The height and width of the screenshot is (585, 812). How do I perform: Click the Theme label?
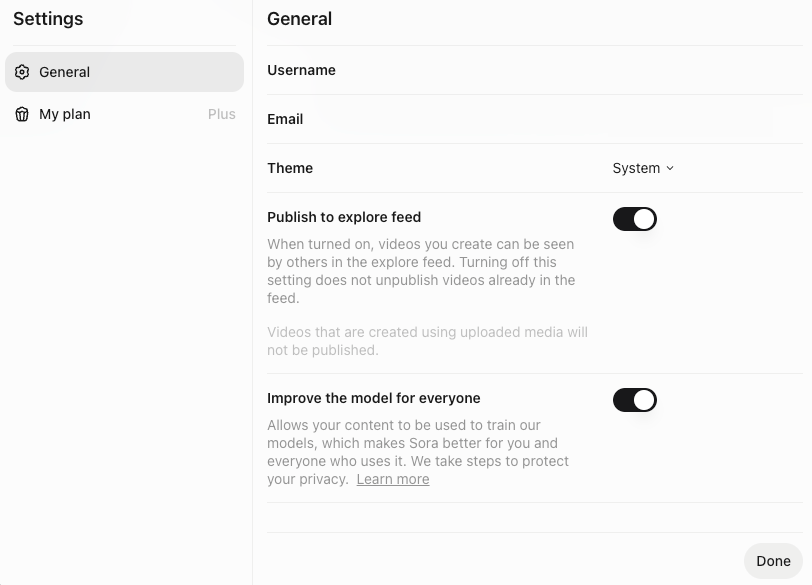290,168
